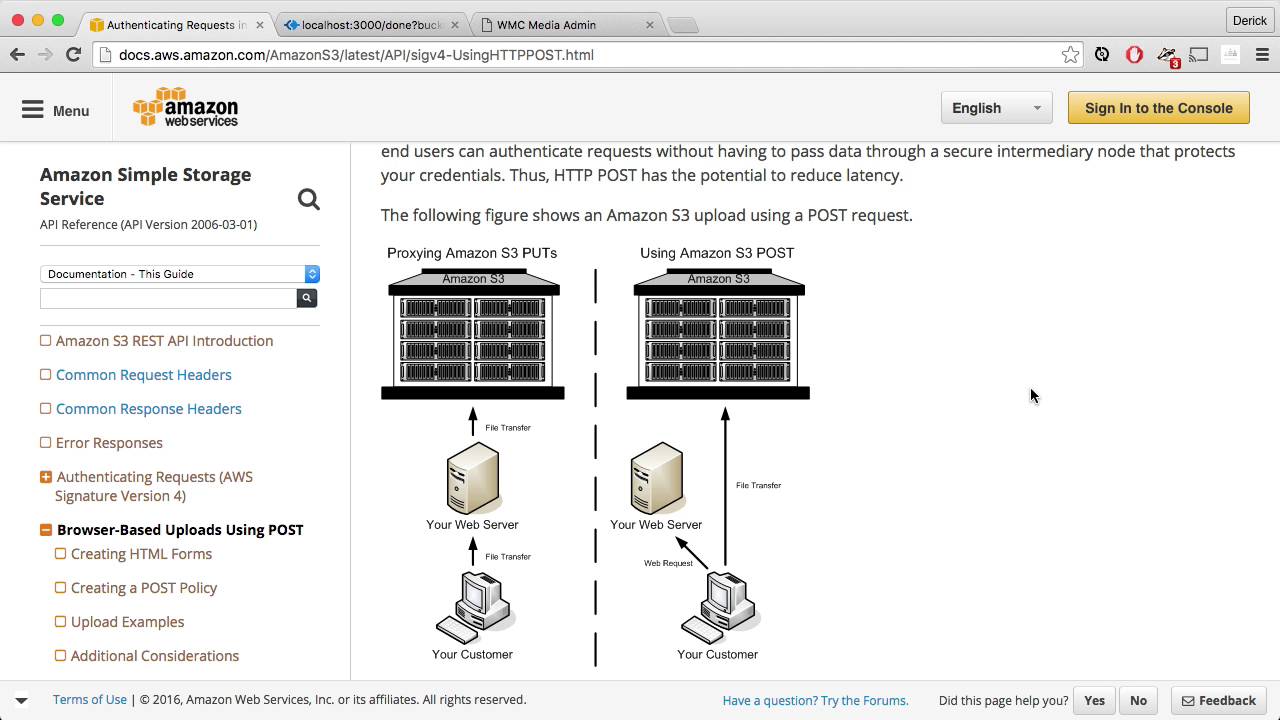Click Sign In to the Console
1280x720 pixels.
point(1158,108)
